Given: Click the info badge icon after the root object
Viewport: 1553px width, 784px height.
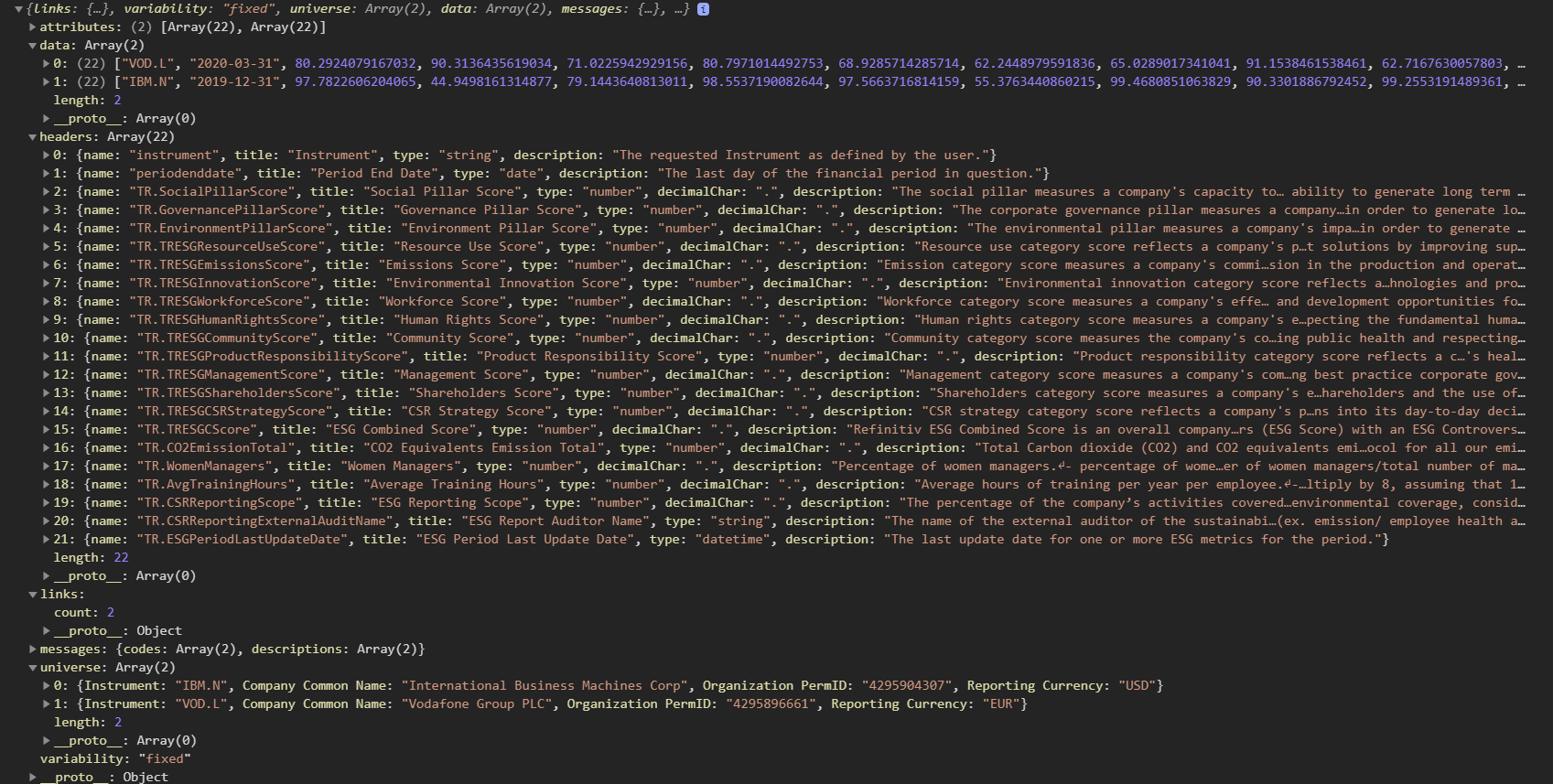Looking at the screenshot, I should [x=703, y=9].
